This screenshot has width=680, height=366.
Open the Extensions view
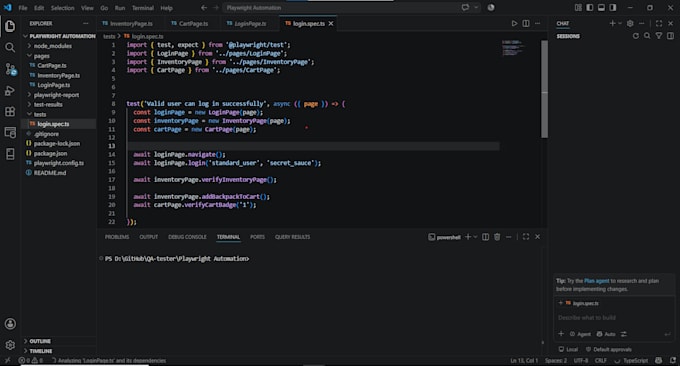click(10, 111)
